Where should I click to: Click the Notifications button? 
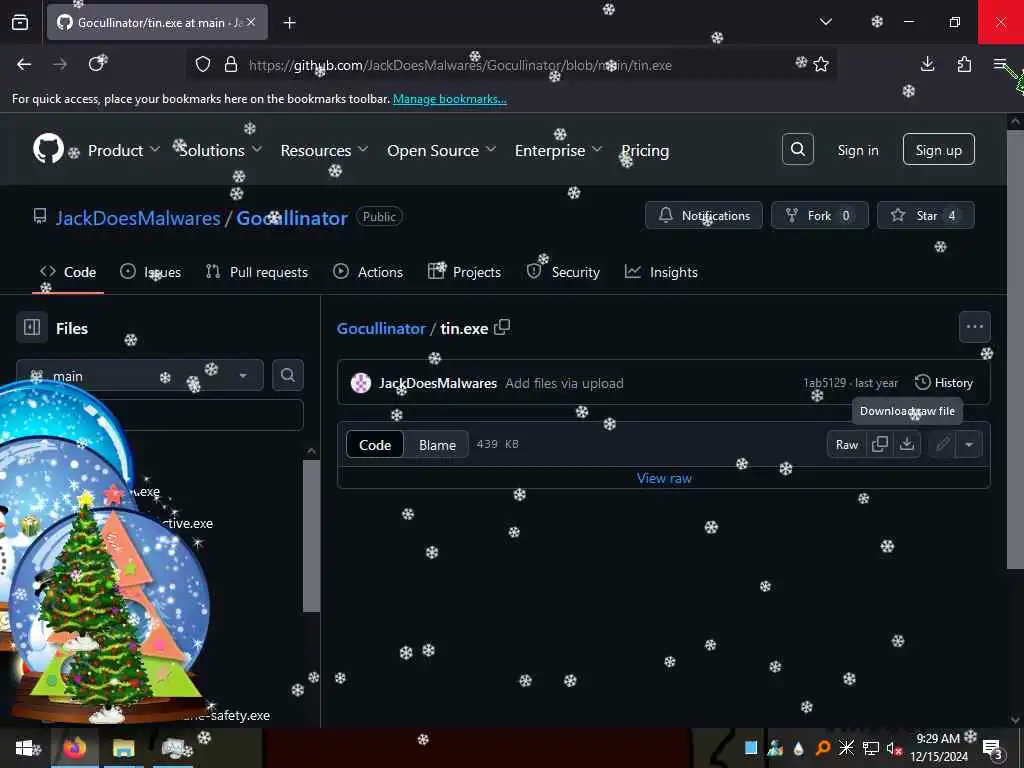click(x=703, y=215)
